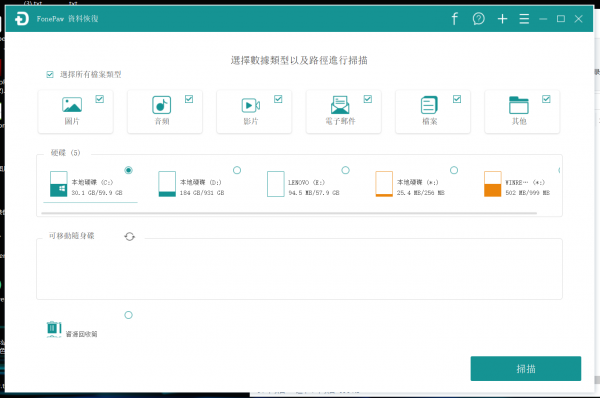Click the plus icon in title bar
Image resolution: width=600 pixels, height=398 pixels.
502,19
